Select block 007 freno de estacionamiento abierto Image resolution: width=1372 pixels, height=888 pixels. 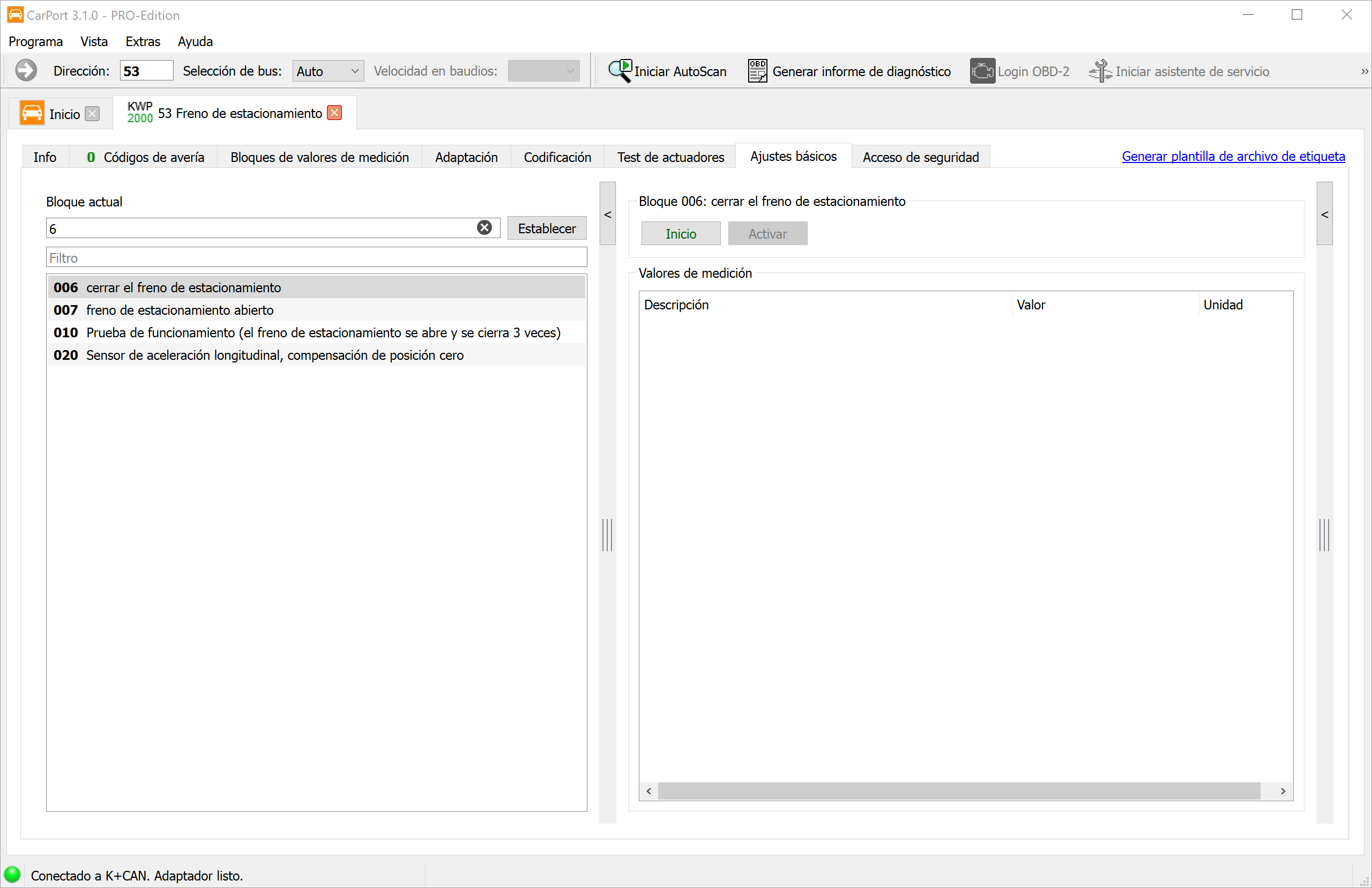pyautogui.click(x=316, y=309)
